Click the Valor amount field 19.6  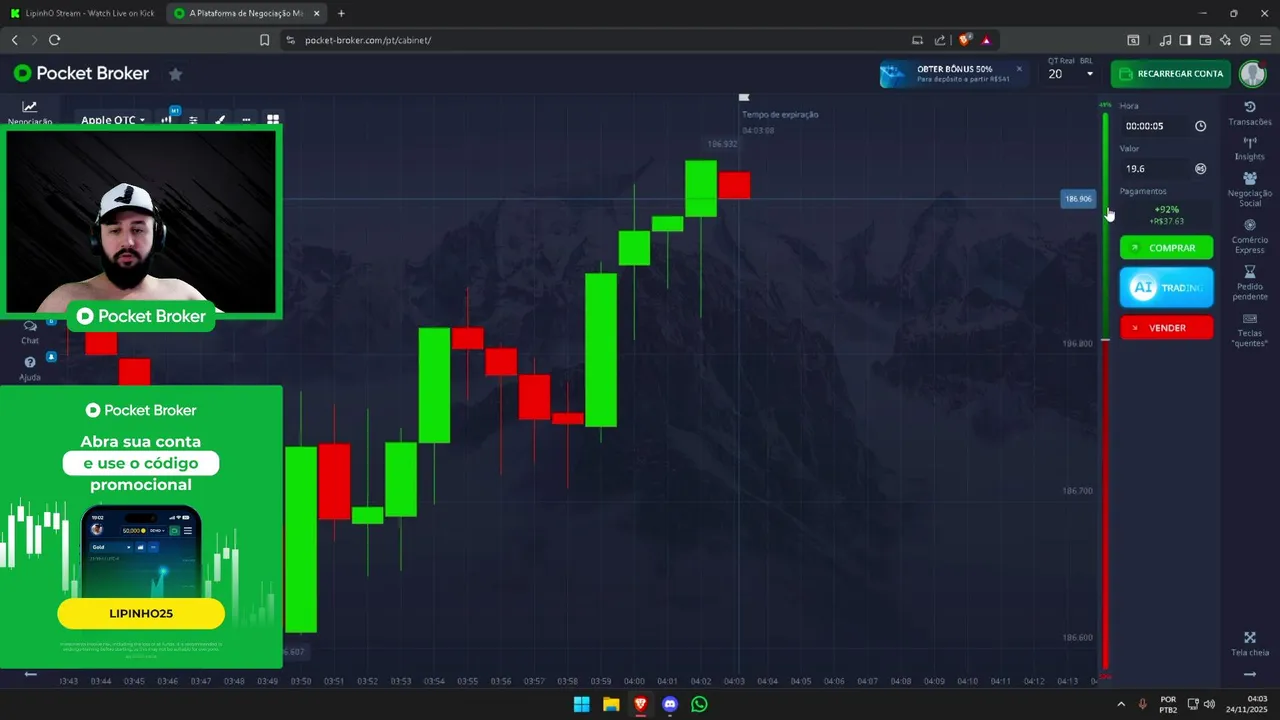pyautogui.click(x=1154, y=169)
